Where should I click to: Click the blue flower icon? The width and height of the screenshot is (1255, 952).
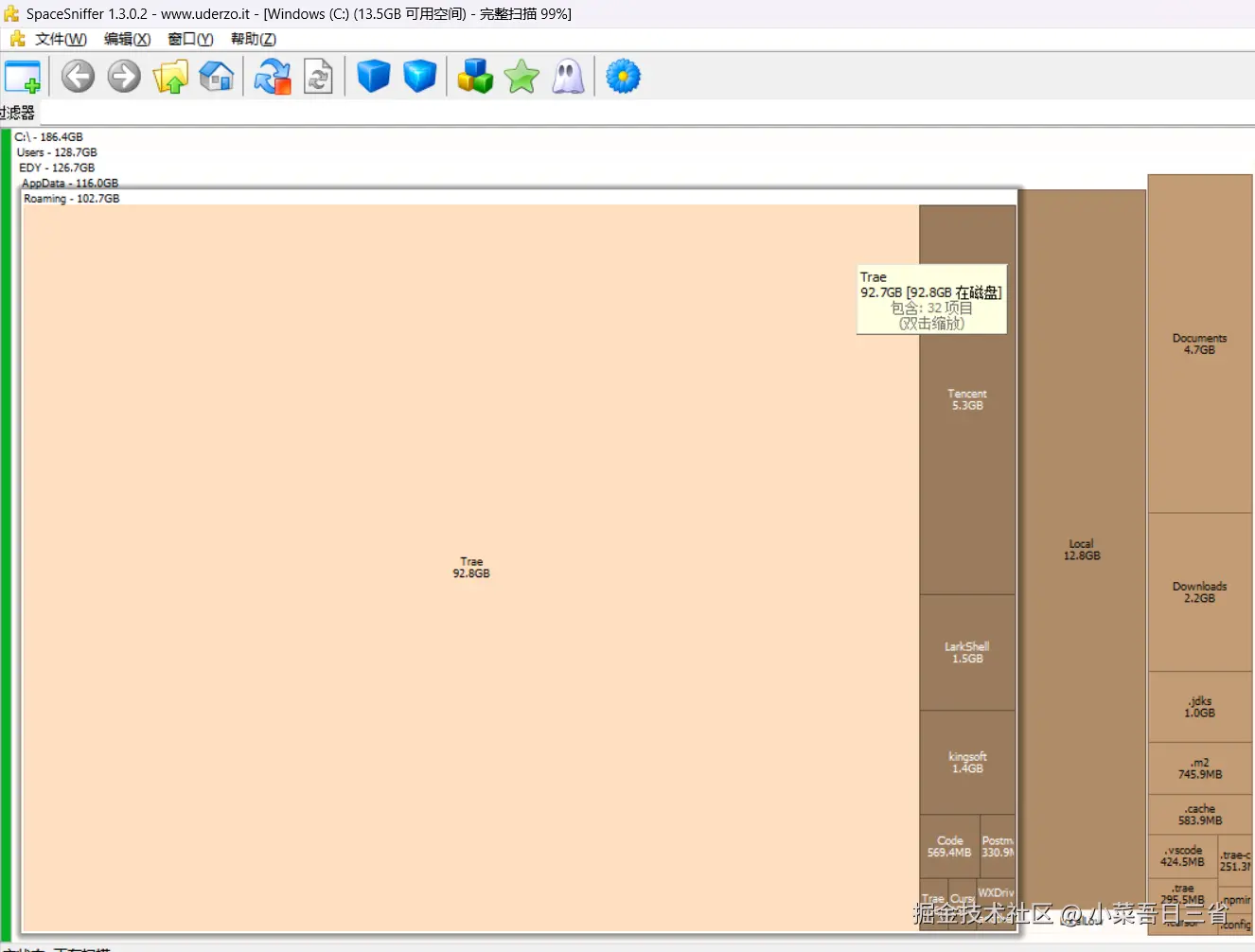(x=623, y=77)
